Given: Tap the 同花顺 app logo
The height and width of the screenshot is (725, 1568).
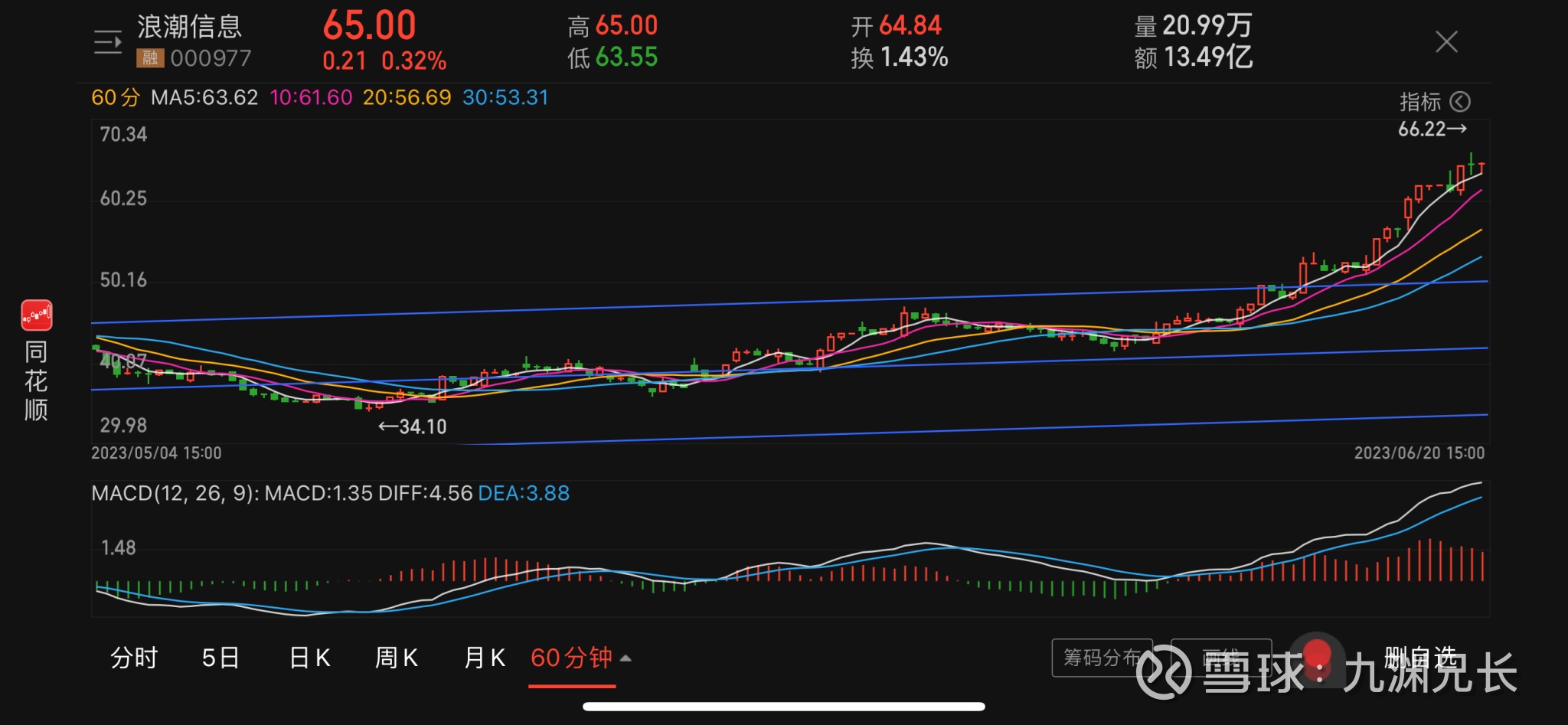Looking at the screenshot, I should pyautogui.click(x=36, y=315).
